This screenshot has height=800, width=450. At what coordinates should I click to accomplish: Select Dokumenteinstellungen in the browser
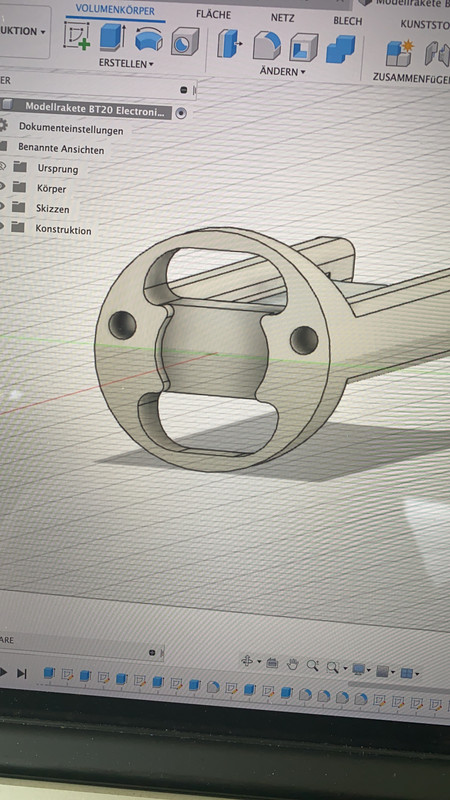tap(71, 128)
